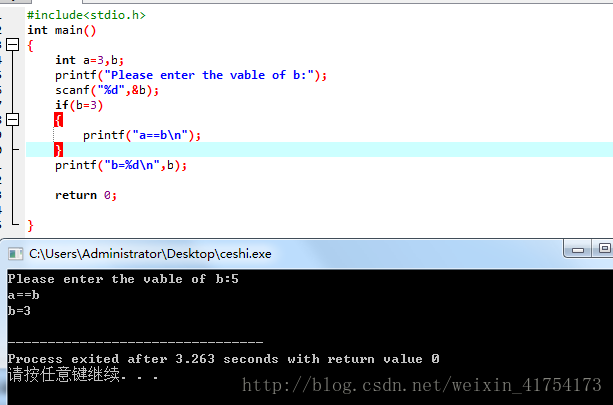Click the printf("b=%d\n",b); line
Image resolution: width=613 pixels, height=405 pixels.
(x=121, y=165)
